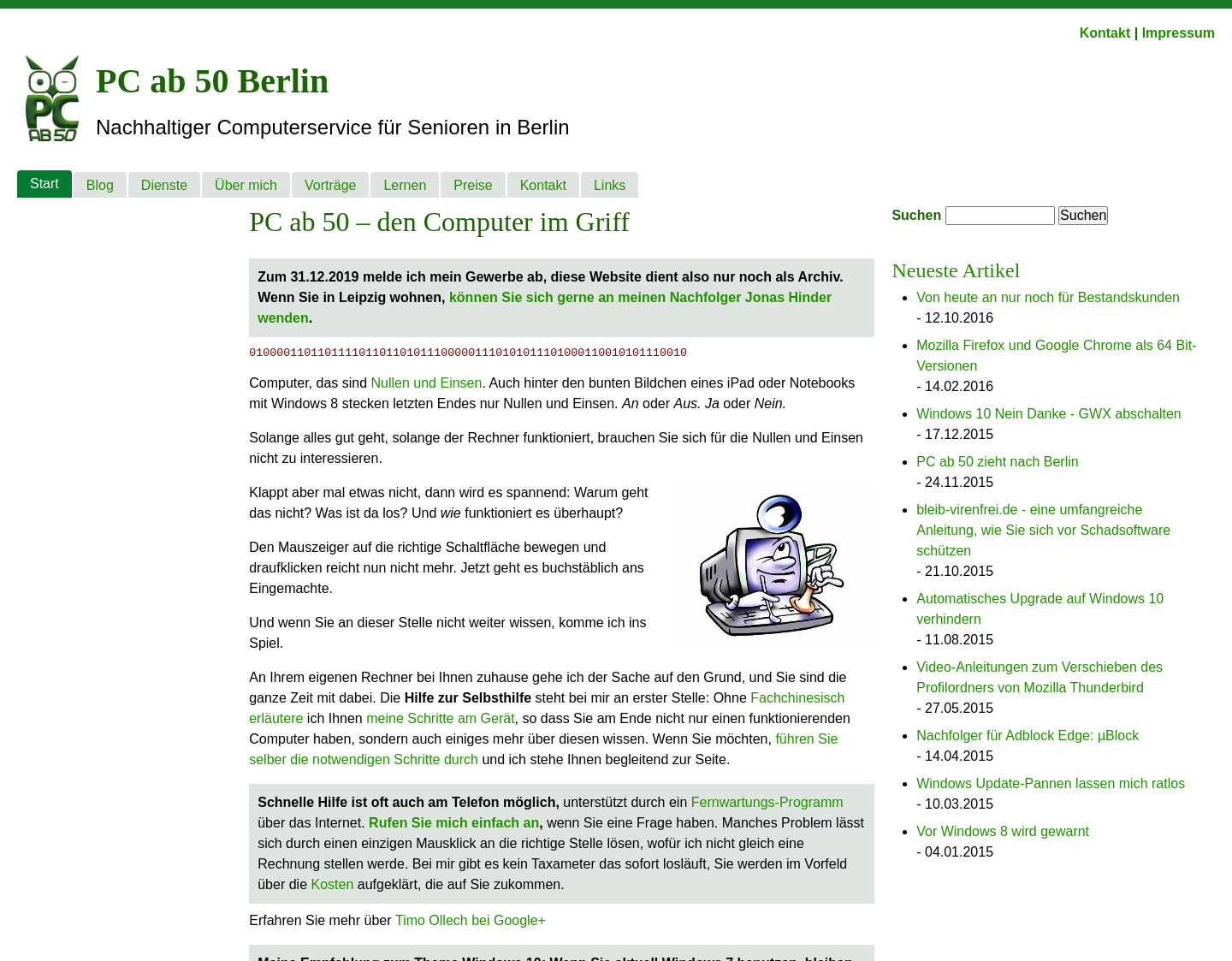Click the Neueste Artikel heading
The height and width of the screenshot is (961, 1232).
coord(956,270)
